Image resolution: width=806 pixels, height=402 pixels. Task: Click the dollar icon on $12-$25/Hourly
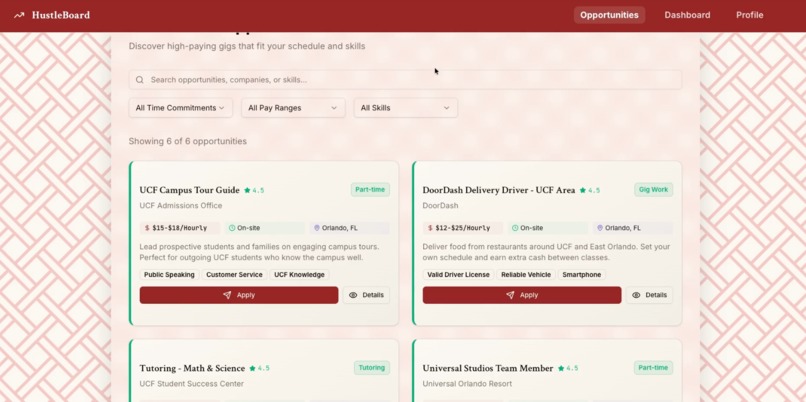pyautogui.click(x=430, y=228)
